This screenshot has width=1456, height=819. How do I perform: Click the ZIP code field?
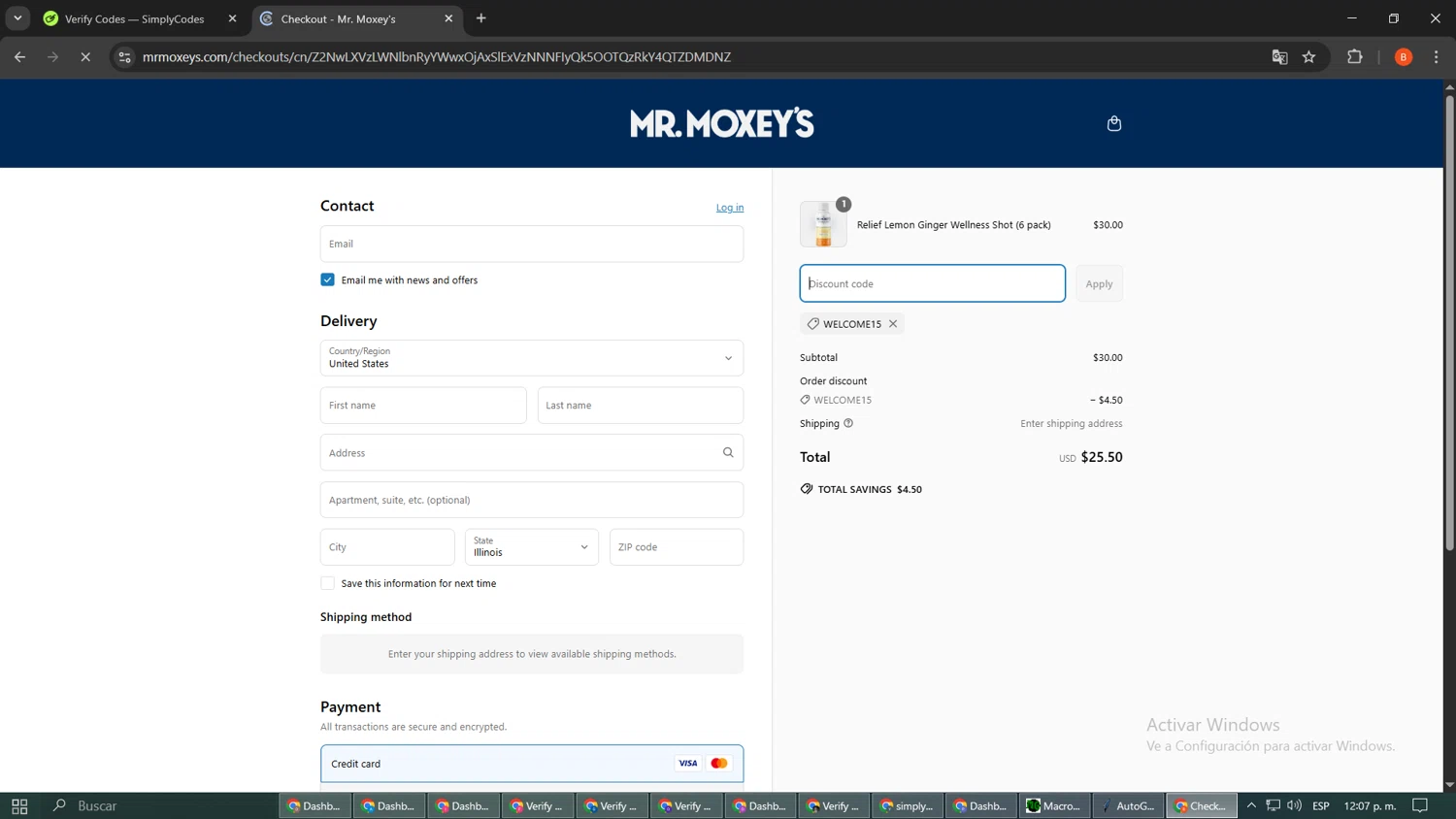(677, 547)
